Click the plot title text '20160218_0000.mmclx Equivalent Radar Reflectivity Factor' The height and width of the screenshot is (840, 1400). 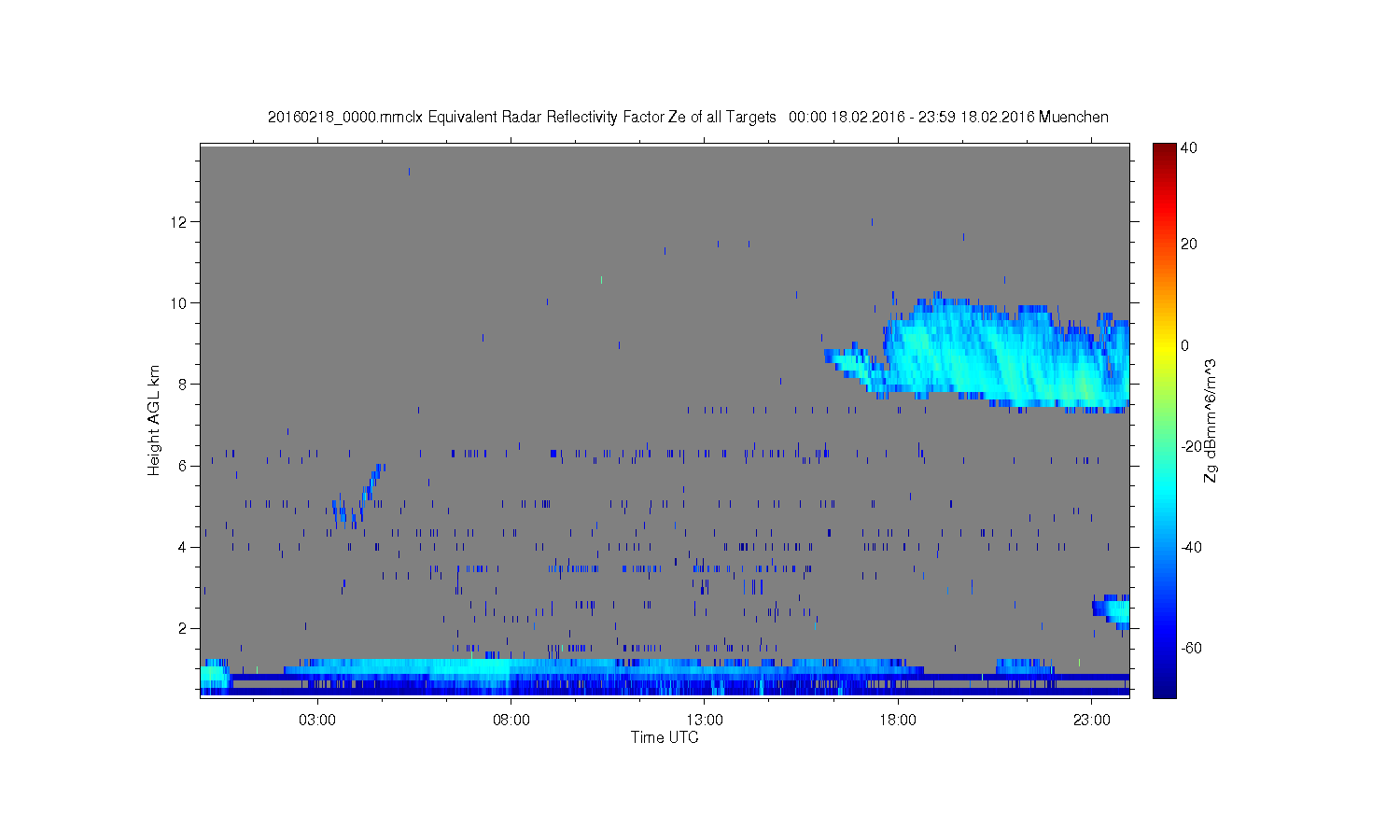(466, 118)
